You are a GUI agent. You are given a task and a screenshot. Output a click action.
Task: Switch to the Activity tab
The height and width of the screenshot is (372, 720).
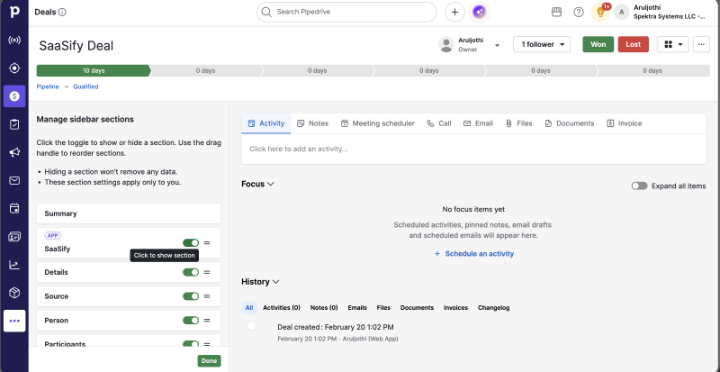point(266,124)
